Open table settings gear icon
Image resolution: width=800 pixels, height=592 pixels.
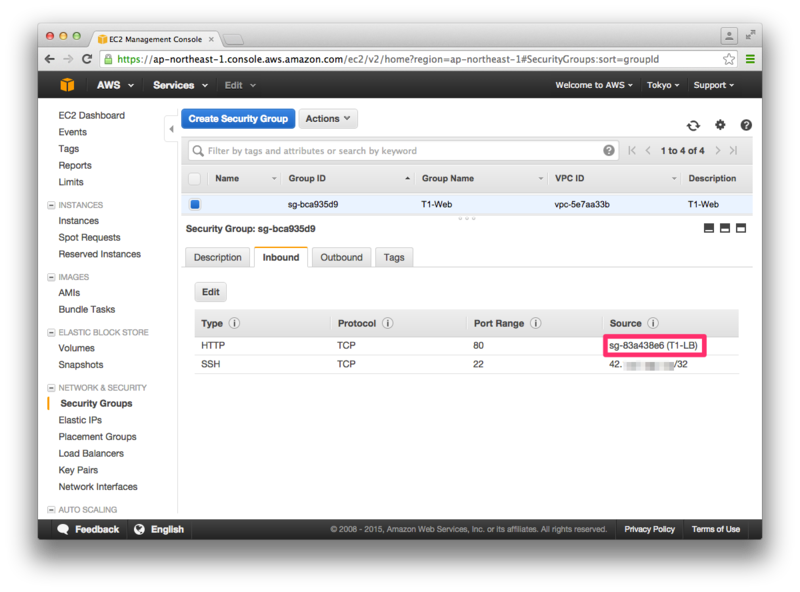(x=720, y=125)
